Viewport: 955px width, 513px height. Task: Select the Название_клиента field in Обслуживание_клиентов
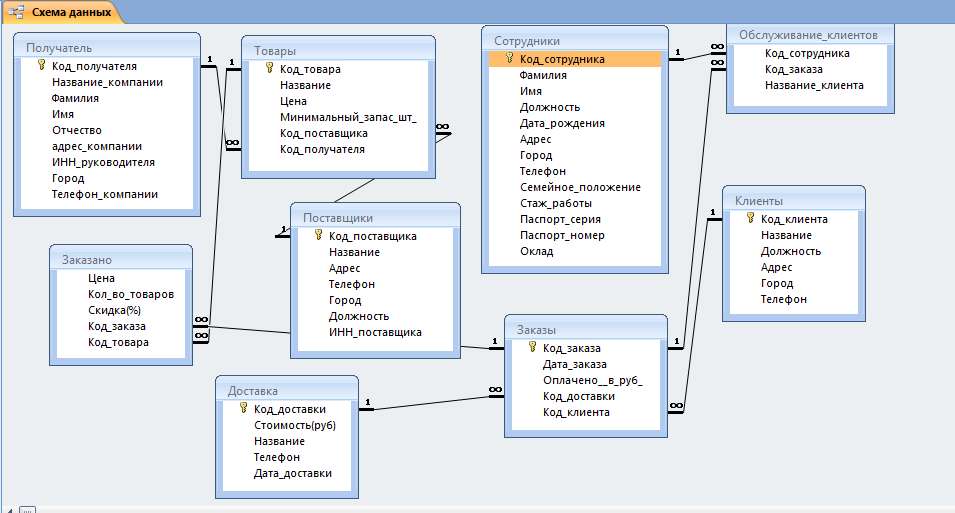814,85
